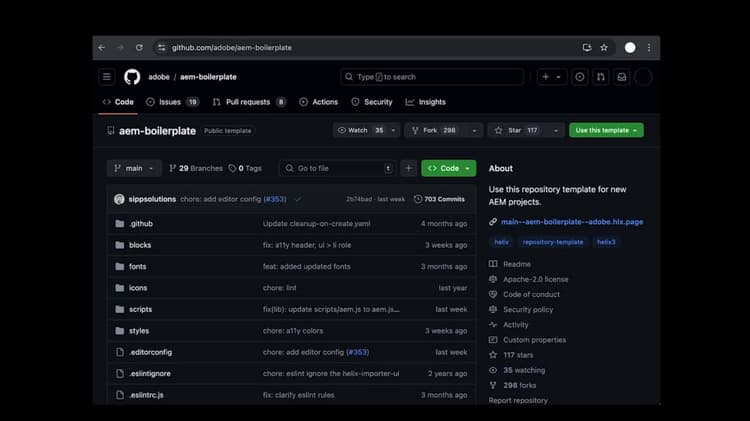Open the styles folder
750x421 pixels.
139,331
